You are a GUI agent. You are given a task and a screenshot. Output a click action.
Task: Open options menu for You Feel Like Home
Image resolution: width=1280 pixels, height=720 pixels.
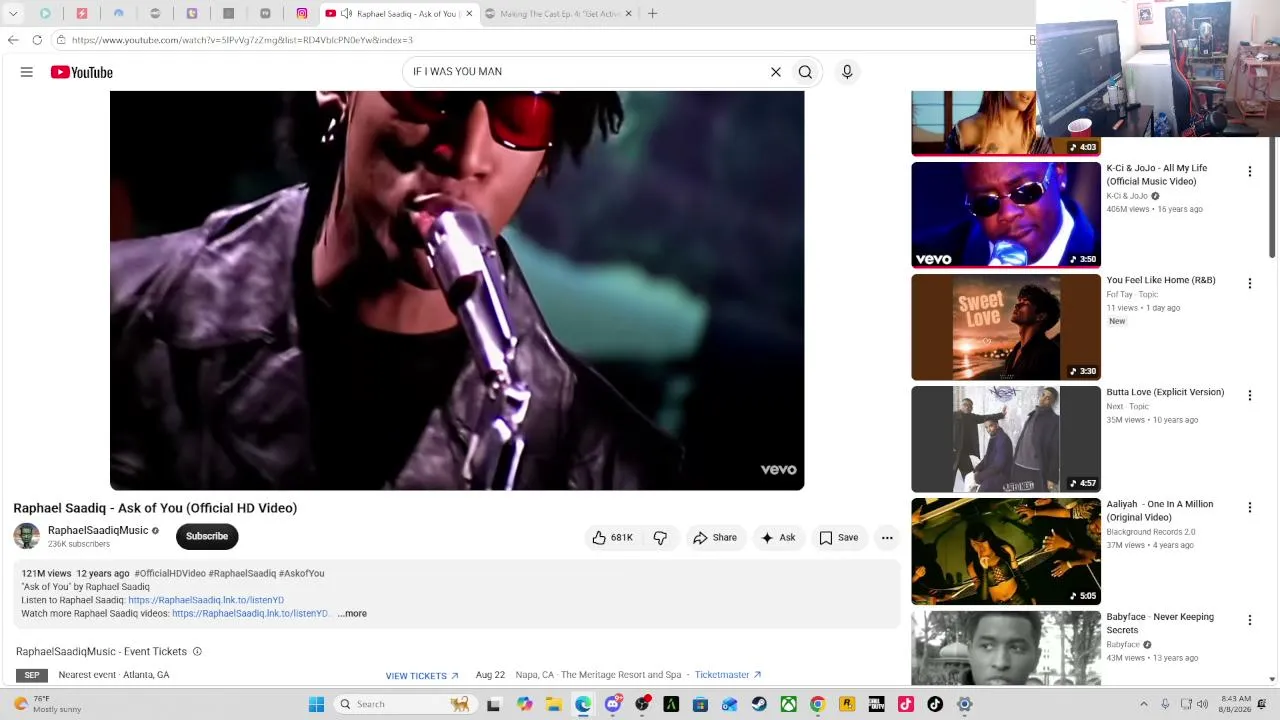tap(1249, 284)
